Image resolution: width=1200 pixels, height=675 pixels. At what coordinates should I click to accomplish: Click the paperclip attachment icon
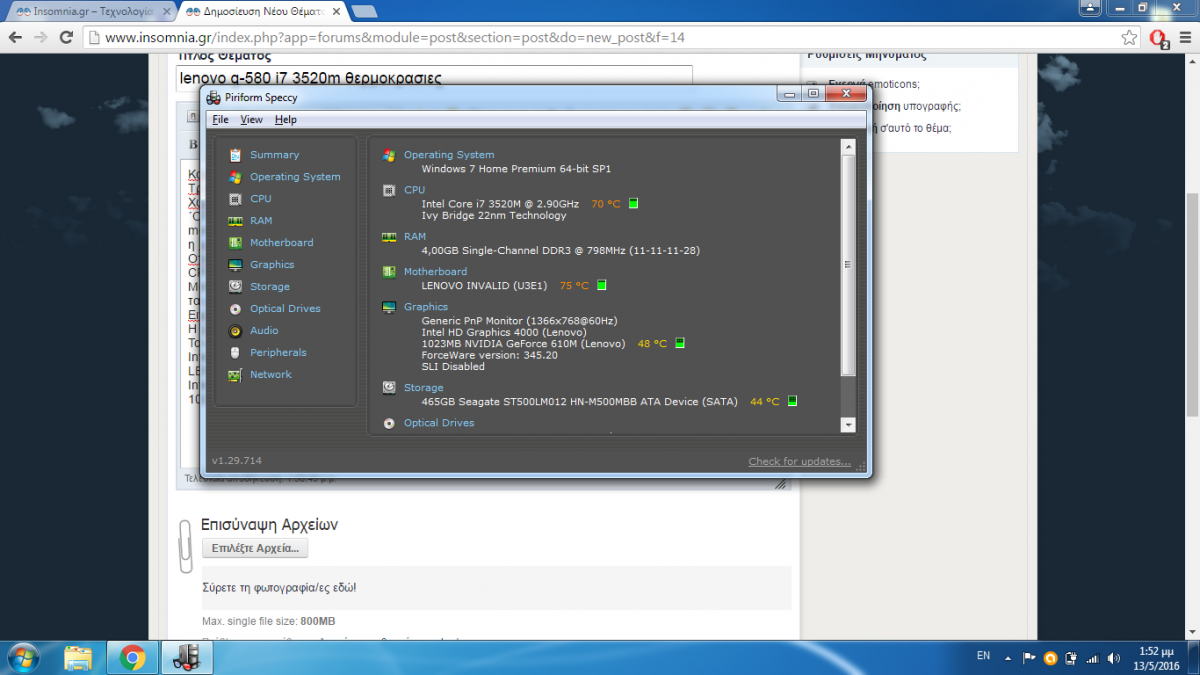coord(185,546)
